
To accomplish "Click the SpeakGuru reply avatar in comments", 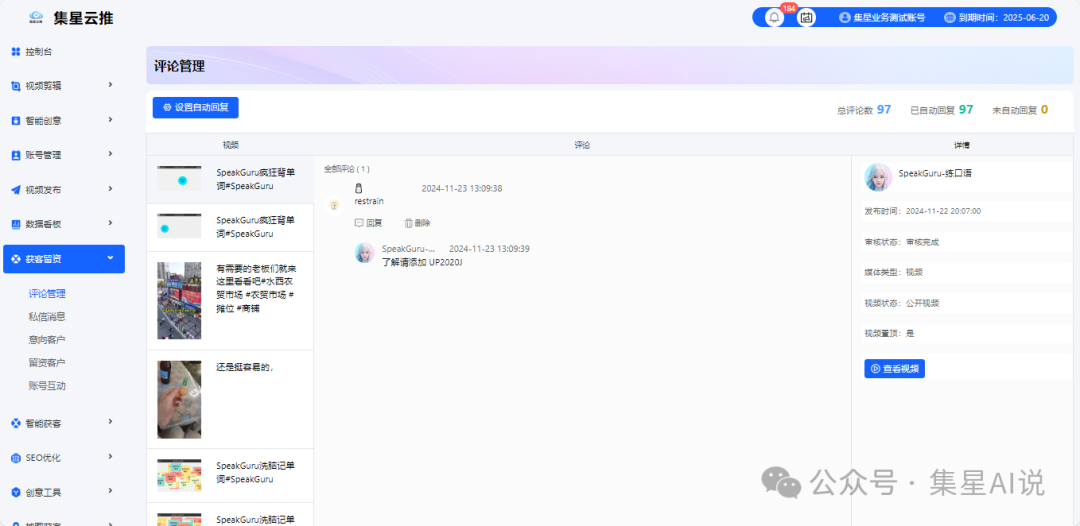I will tap(364, 253).
